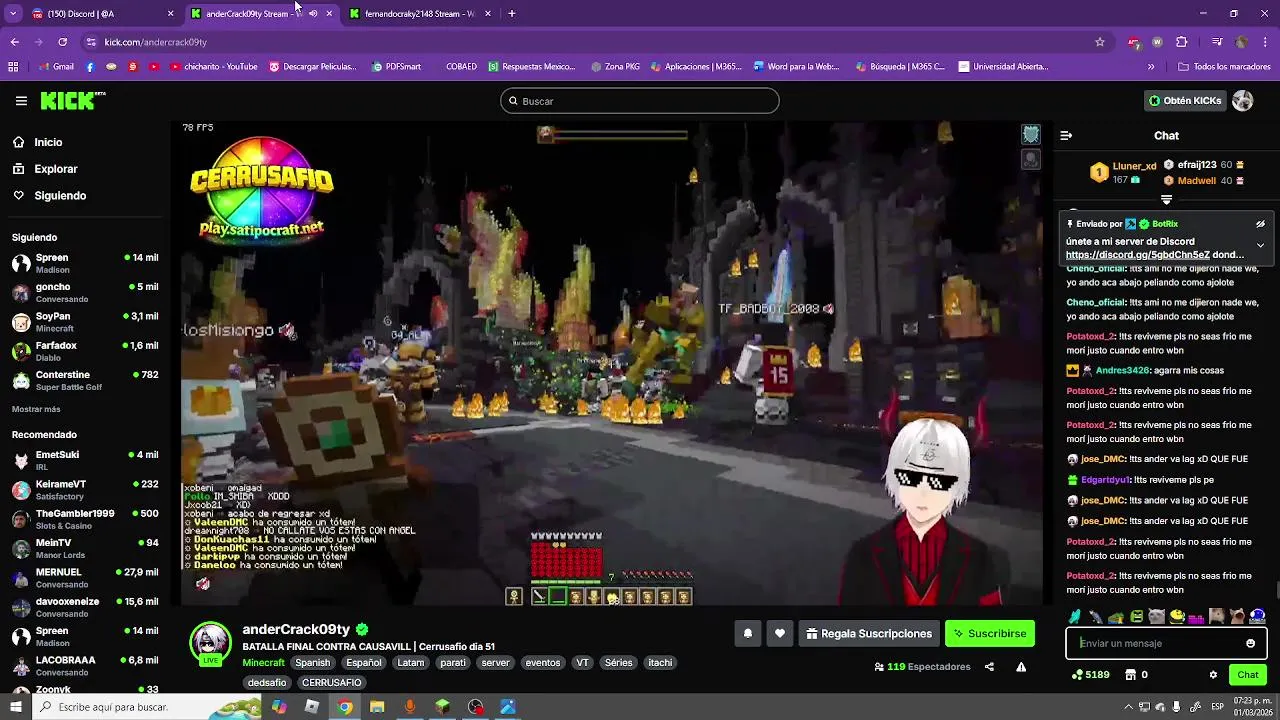This screenshot has height=720, width=1280.
Task: Send message with green Chat button
Action: 1247,675
